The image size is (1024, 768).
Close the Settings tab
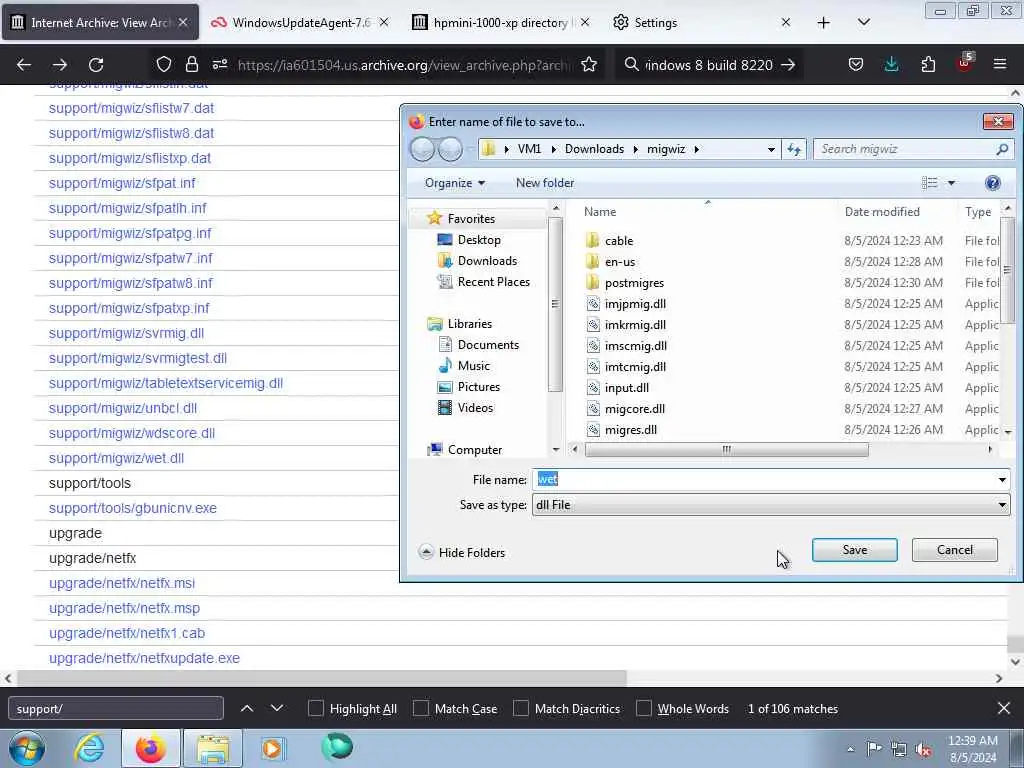(x=786, y=23)
